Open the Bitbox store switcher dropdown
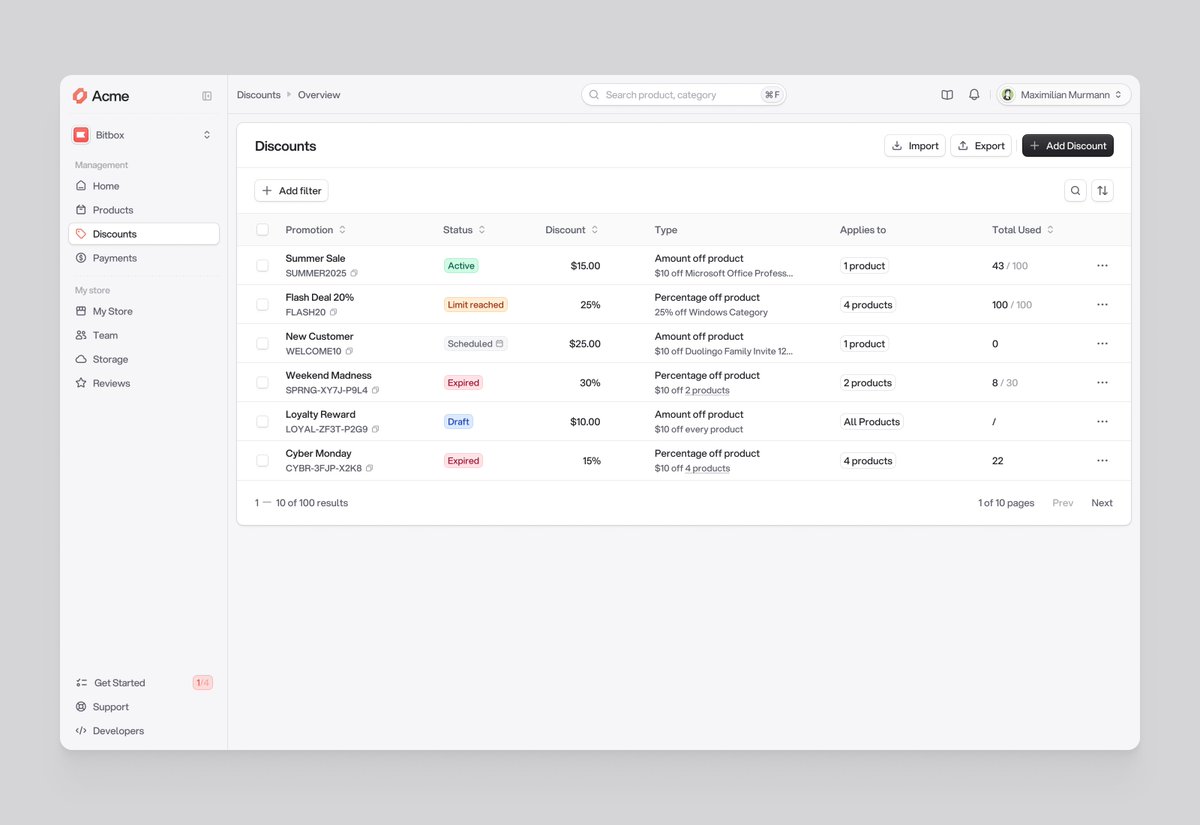 [144, 135]
